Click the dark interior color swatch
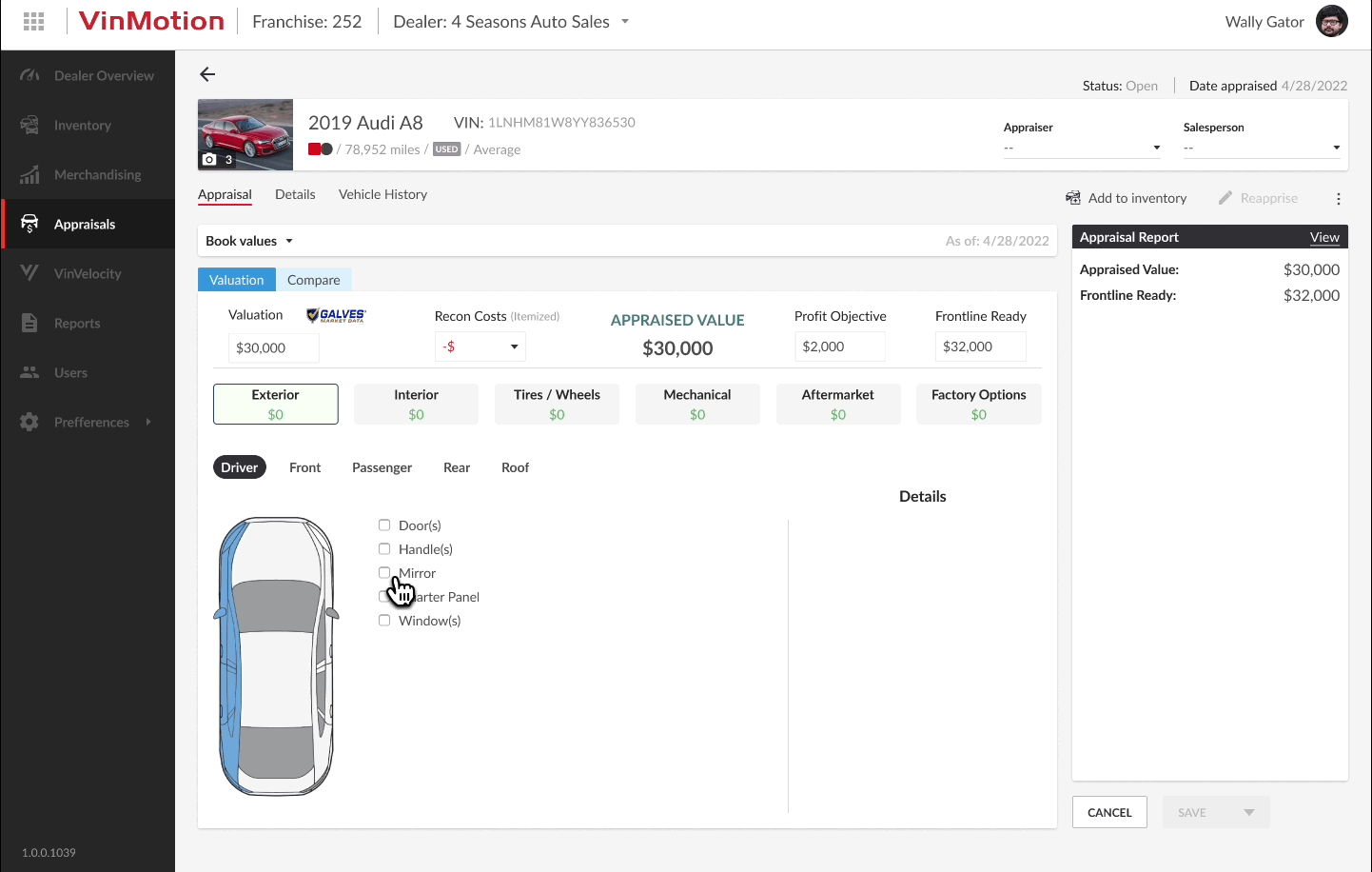 coord(326,149)
